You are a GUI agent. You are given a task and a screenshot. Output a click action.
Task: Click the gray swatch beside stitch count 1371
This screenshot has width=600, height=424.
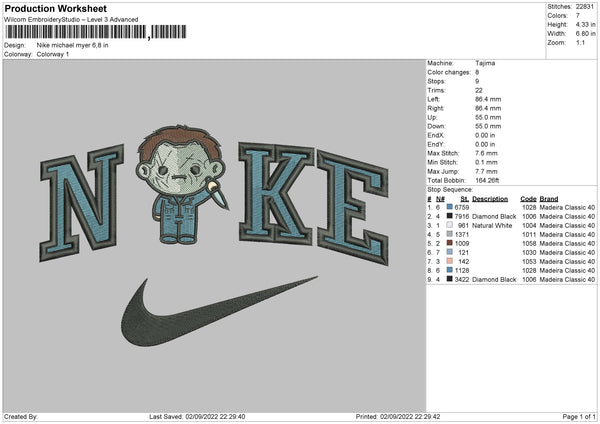450,234
